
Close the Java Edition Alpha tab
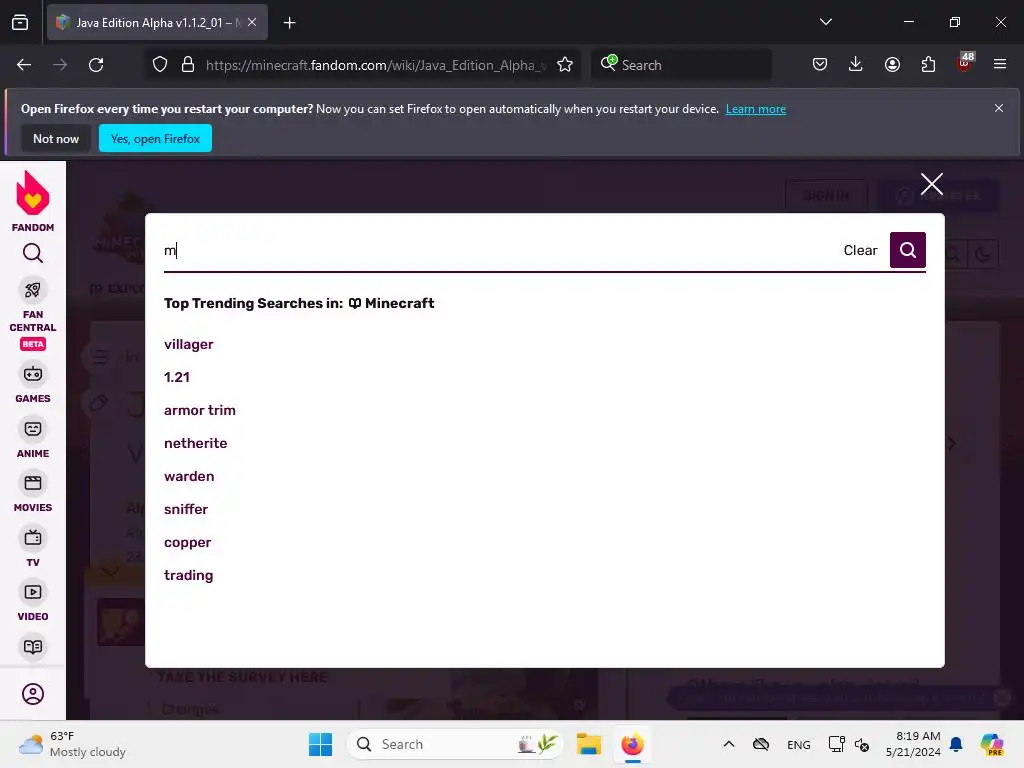(x=252, y=22)
